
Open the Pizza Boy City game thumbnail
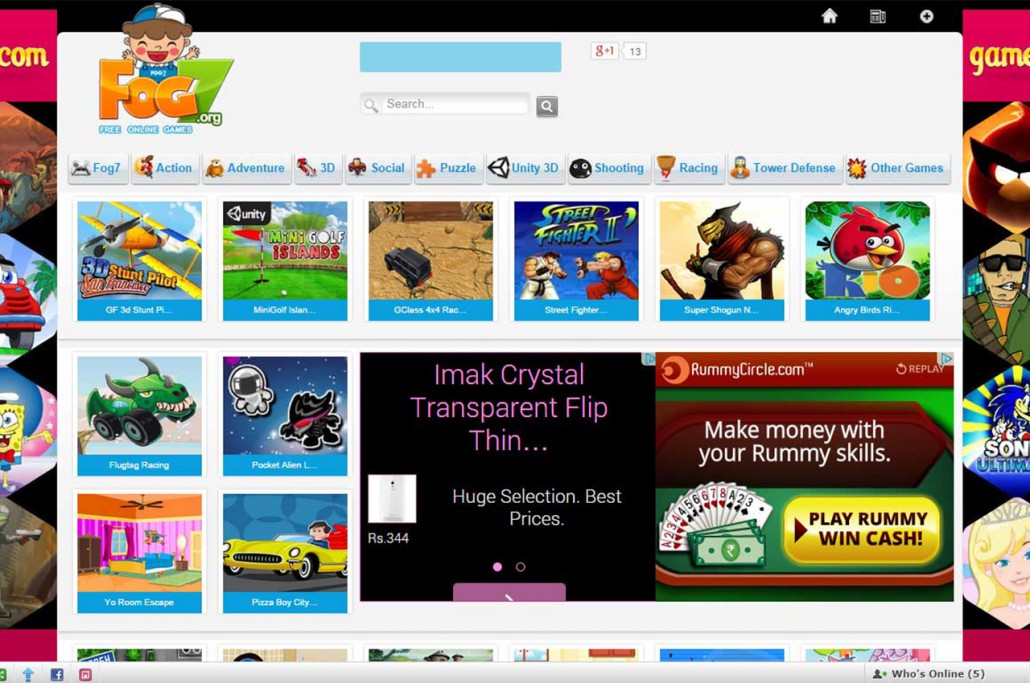click(x=285, y=553)
